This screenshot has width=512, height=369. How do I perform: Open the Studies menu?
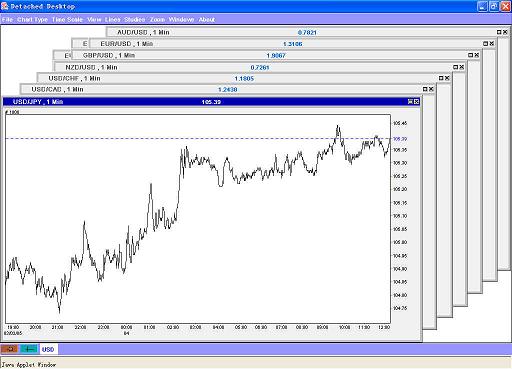tap(135, 20)
